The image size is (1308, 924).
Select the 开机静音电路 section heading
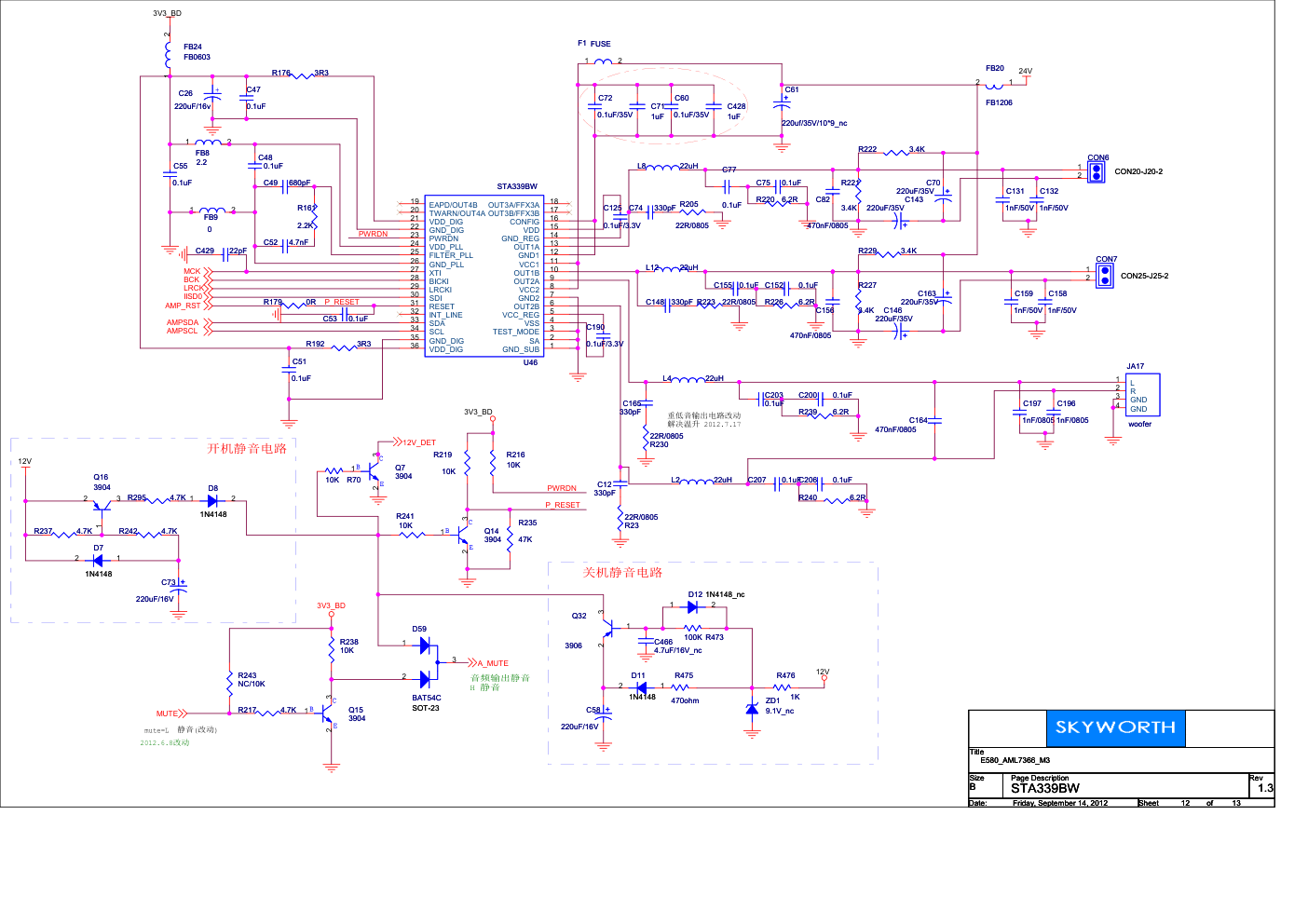click(247, 449)
